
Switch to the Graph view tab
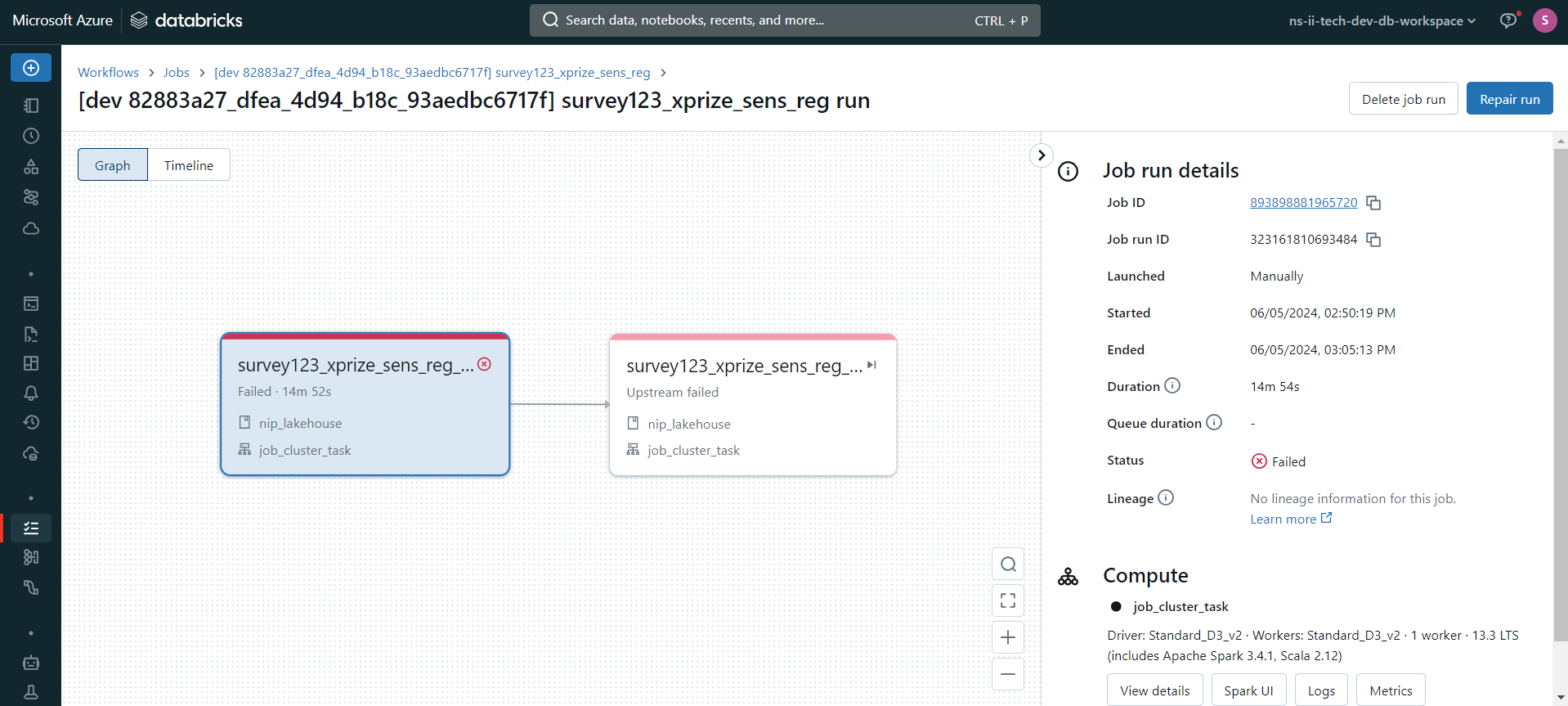(113, 165)
